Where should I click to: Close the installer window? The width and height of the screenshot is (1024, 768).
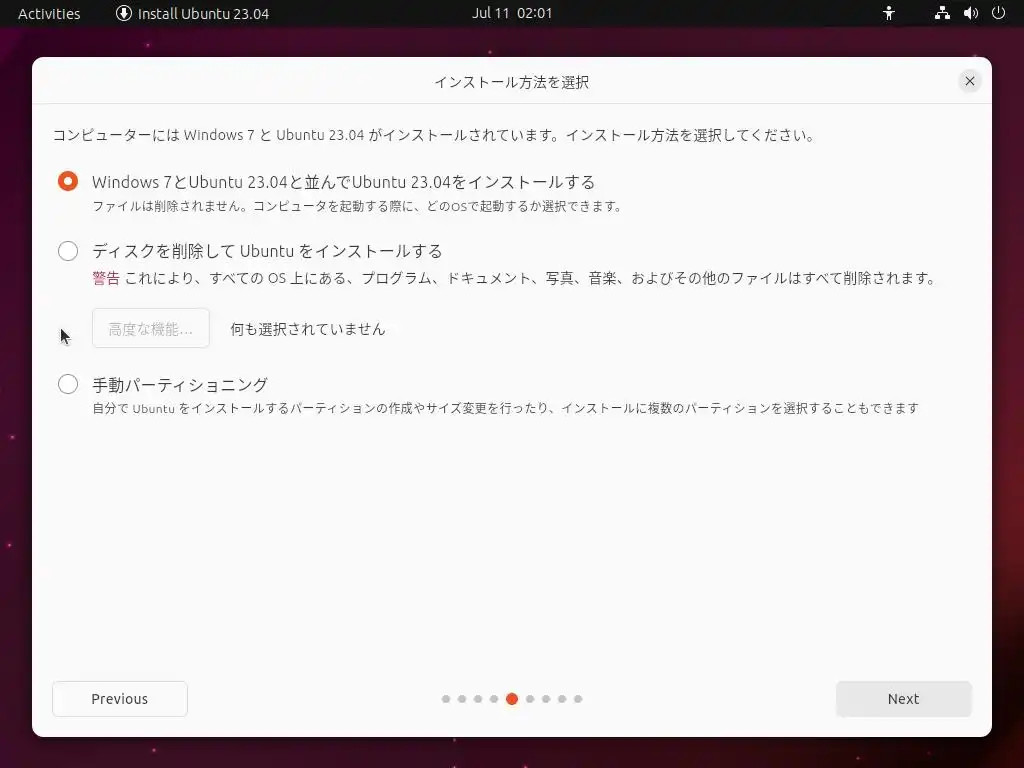[x=970, y=81]
